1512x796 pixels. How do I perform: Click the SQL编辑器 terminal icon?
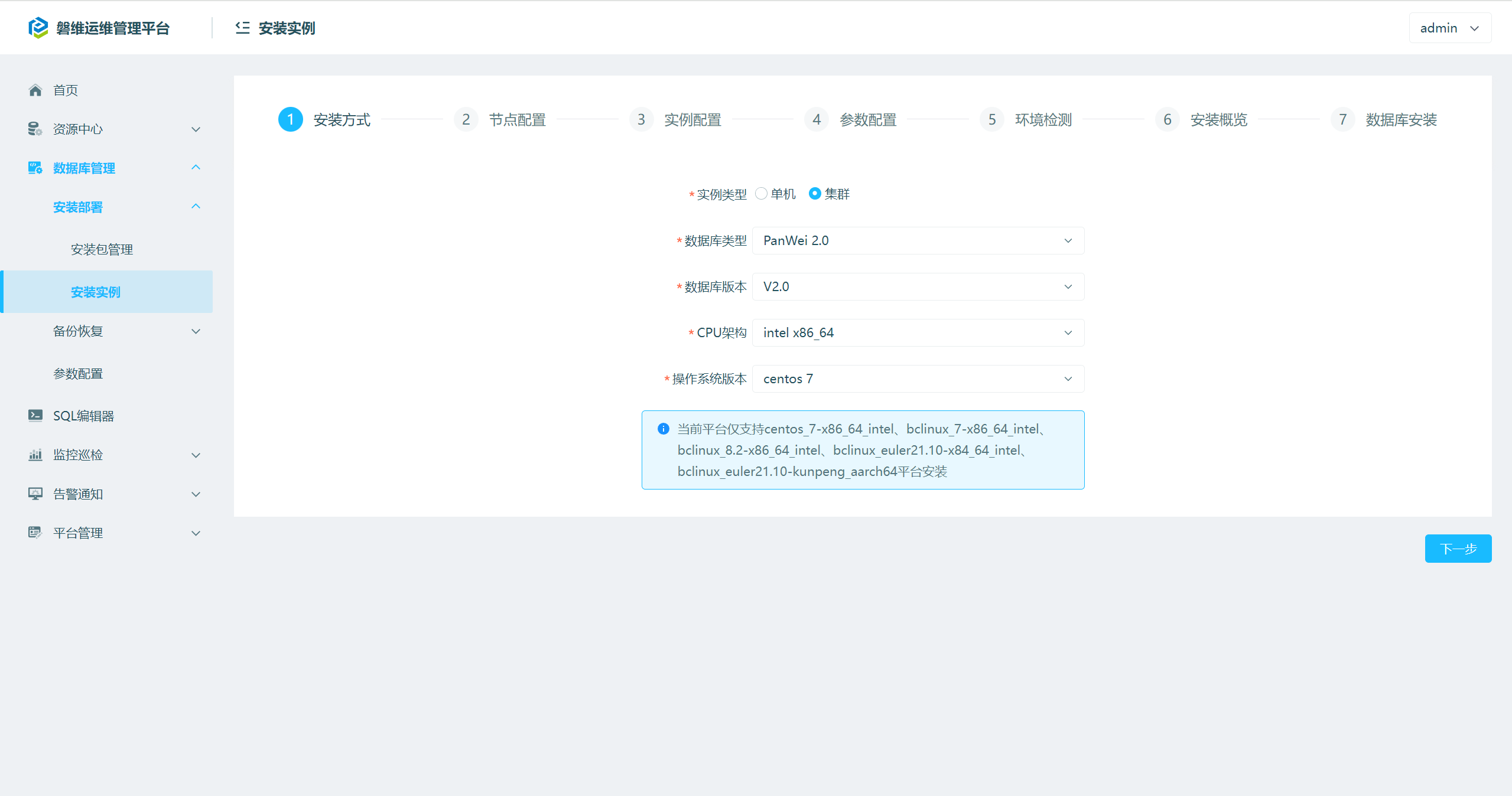click(35, 416)
